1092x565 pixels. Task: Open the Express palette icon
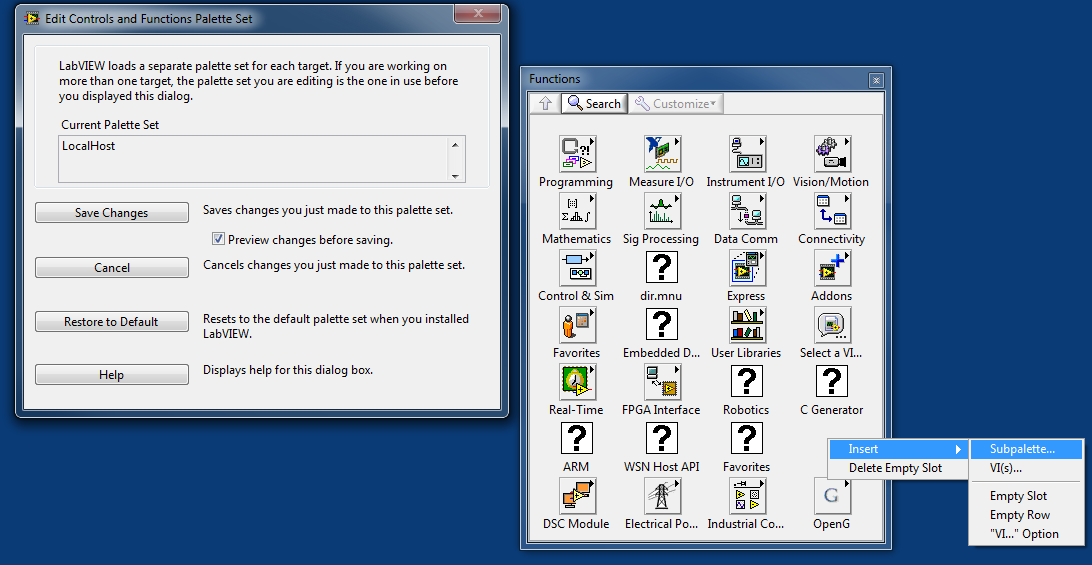[747, 268]
